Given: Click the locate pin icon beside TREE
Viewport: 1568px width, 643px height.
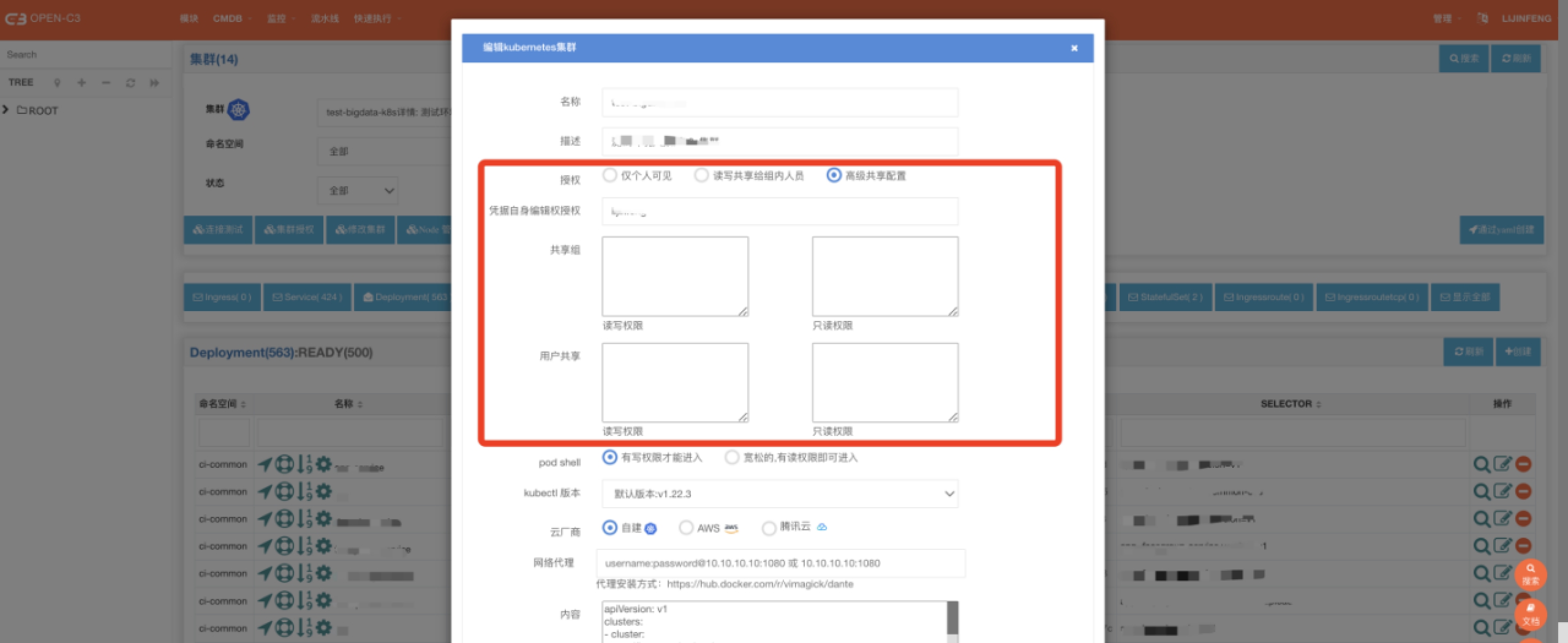Looking at the screenshot, I should 57,83.
